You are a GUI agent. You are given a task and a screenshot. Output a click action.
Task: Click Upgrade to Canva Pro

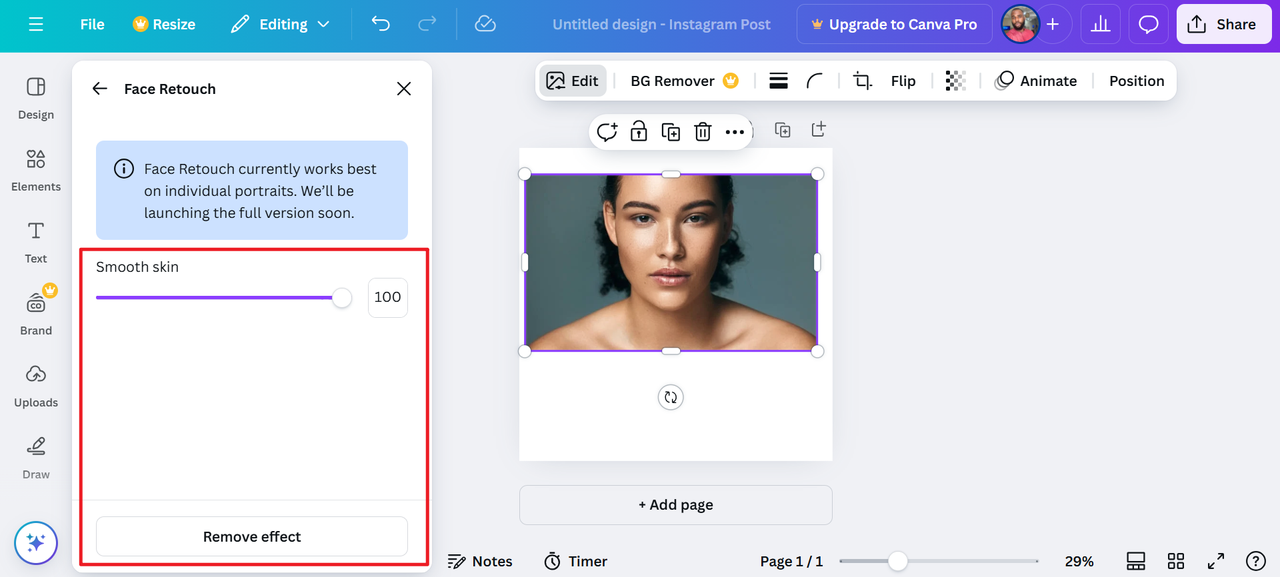pyautogui.click(x=894, y=24)
